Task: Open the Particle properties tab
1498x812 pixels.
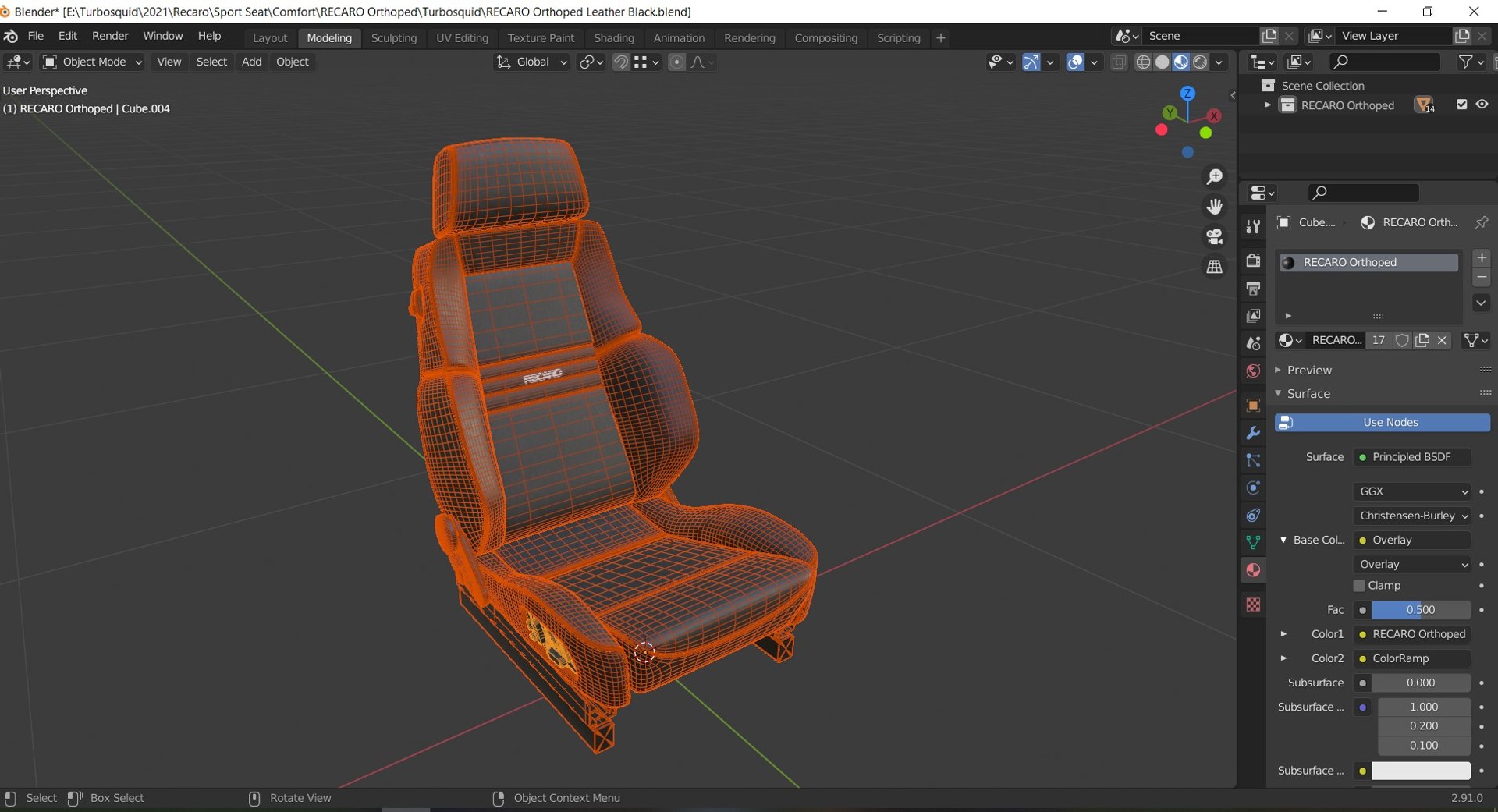Action: [x=1253, y=460]
